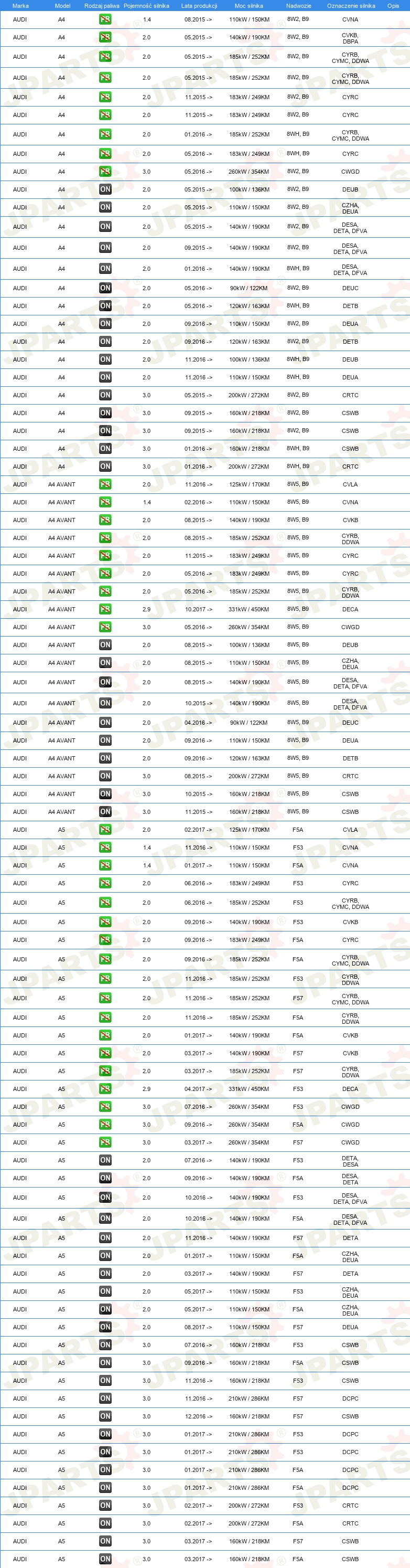Click 'DEUA' in A4 11.2016 8WH row
The width and height of the screenshot is (410, 1568).
(x=350, y=377)
